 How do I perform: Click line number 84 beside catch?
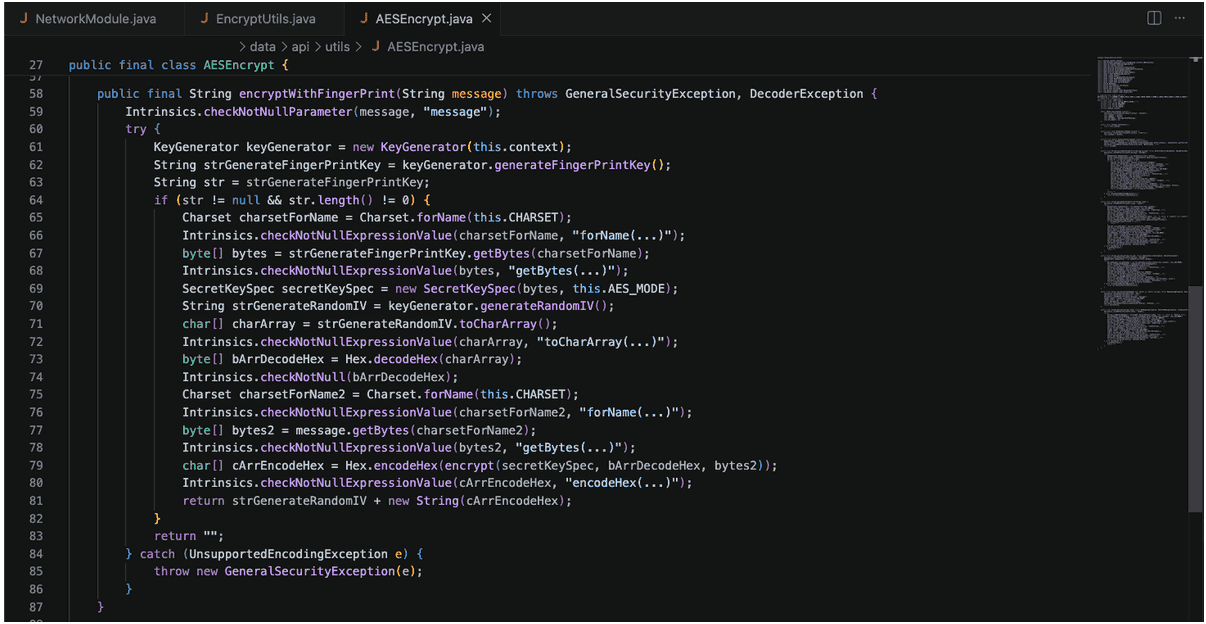click(36, 554)
